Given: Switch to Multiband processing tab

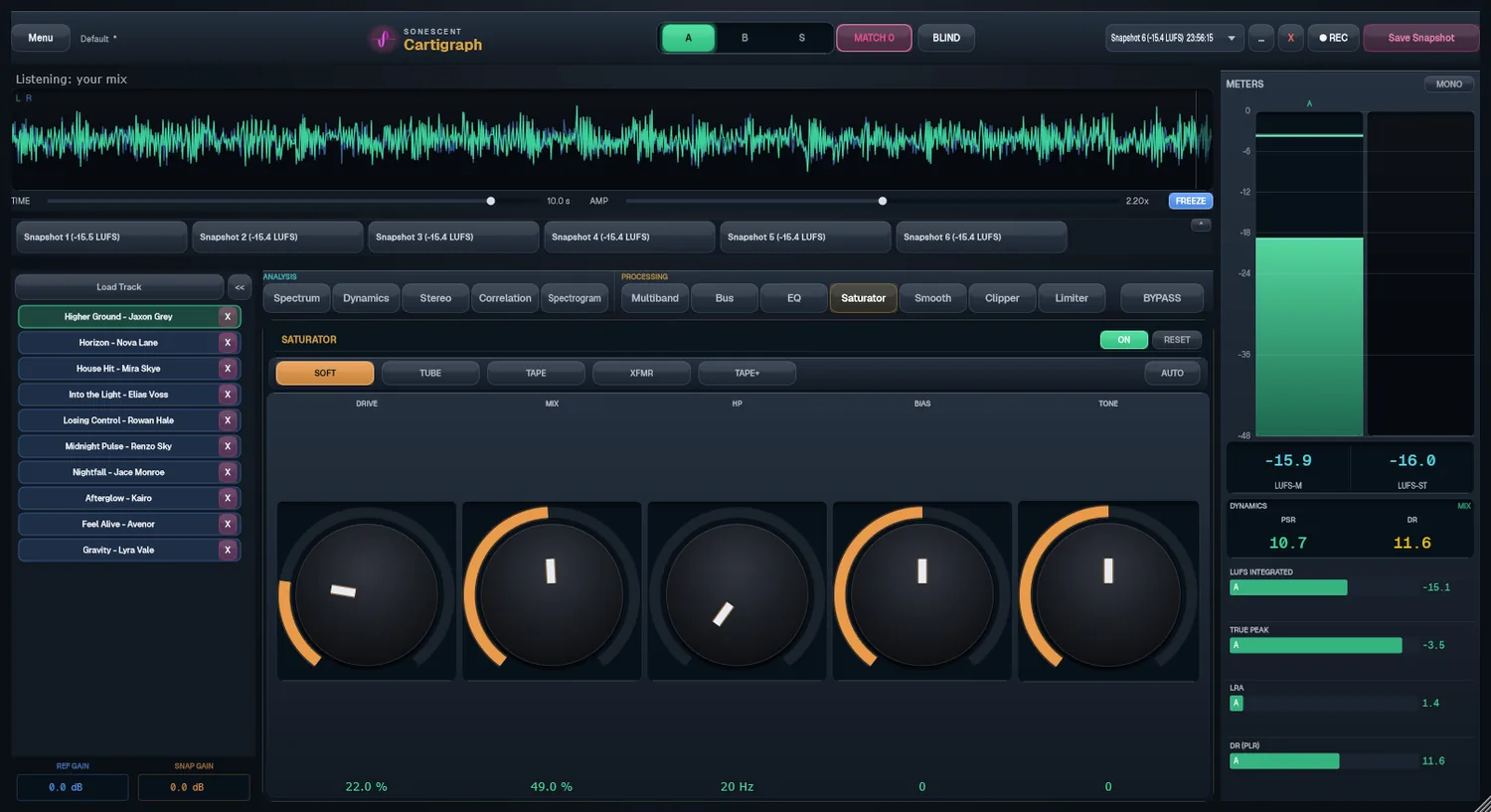Looking at the screenshot, I should coord(655,298).
